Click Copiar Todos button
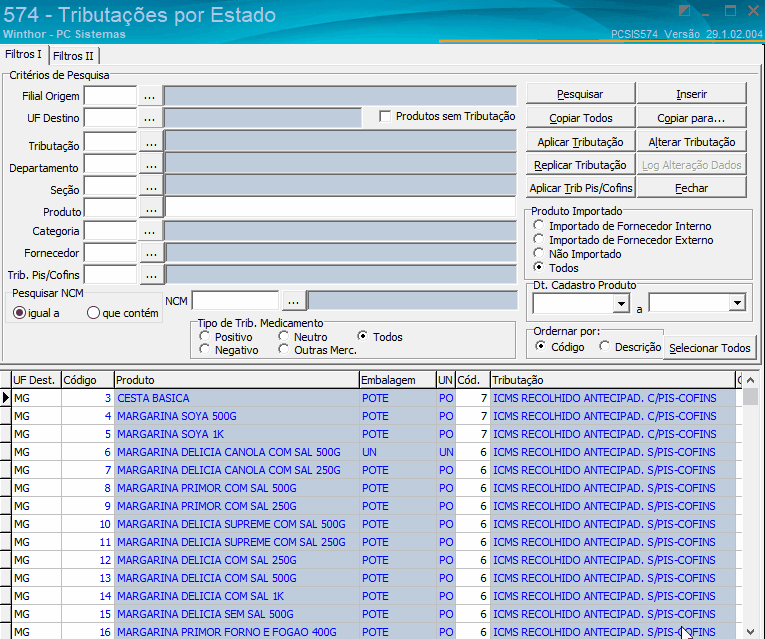This screenshot has height=639, width=765. [x=581, y=118]
